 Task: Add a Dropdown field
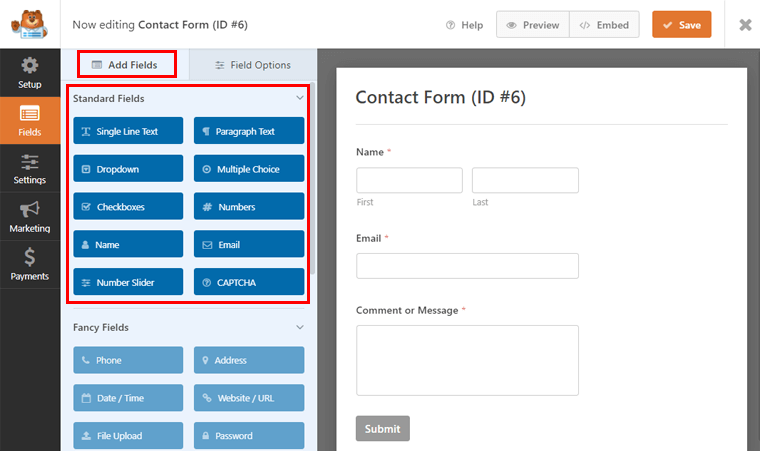[x=128, y=169]
